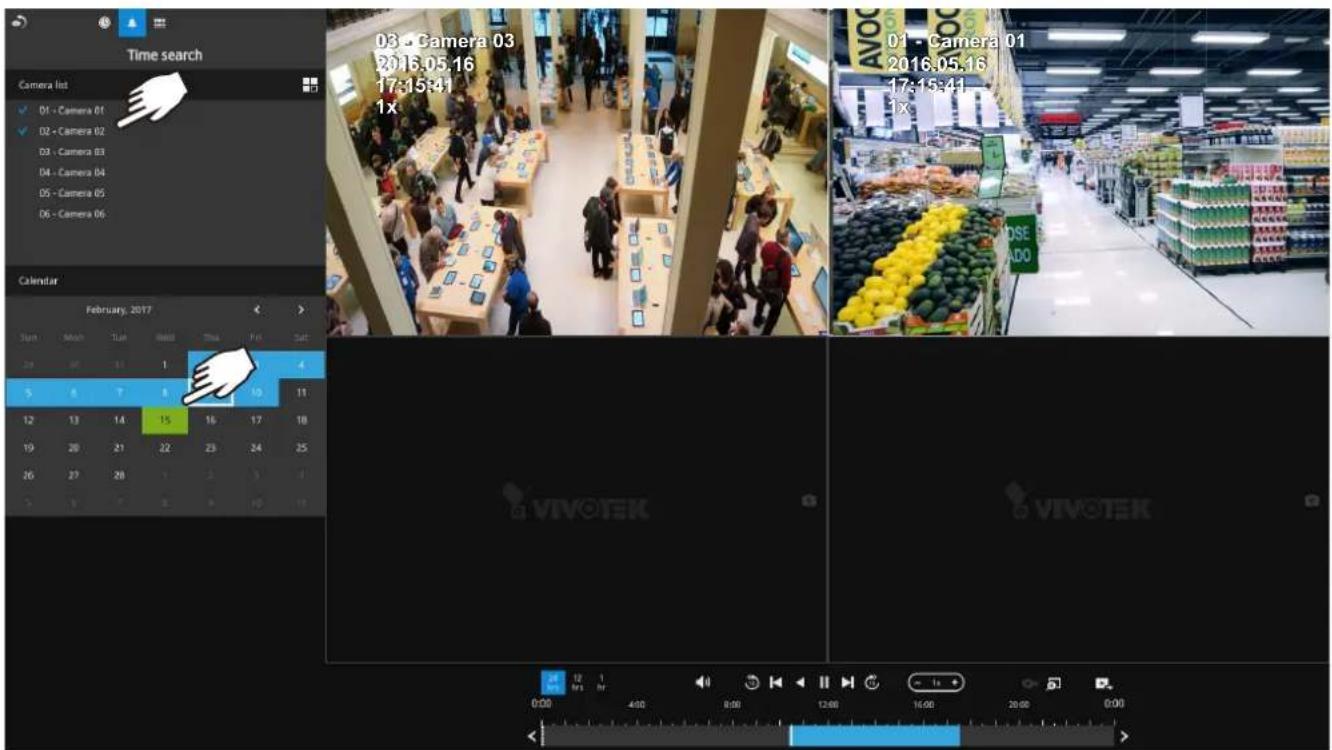Select February 24 in the calendar

[256, 448]
